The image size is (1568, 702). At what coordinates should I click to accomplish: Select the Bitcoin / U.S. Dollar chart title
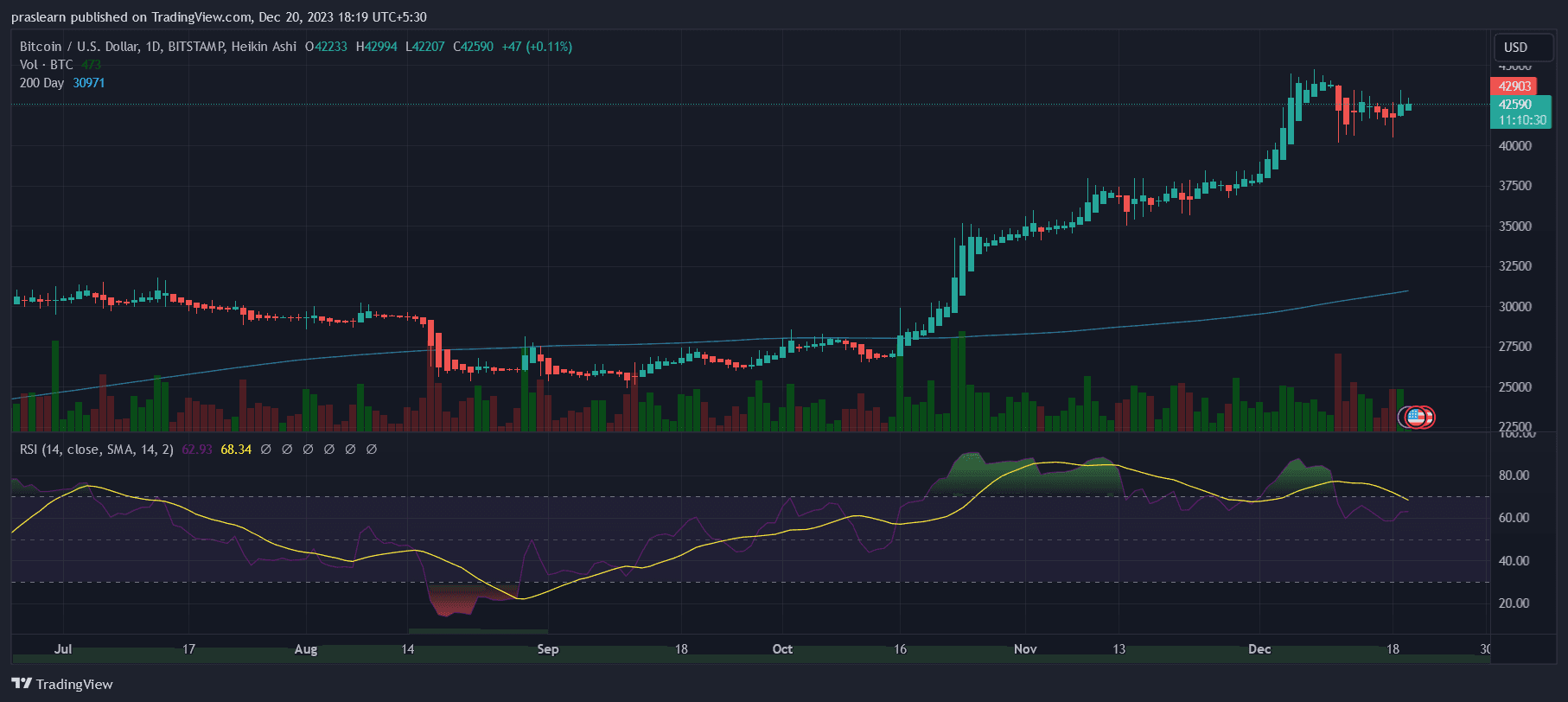(x=157, y=47)
